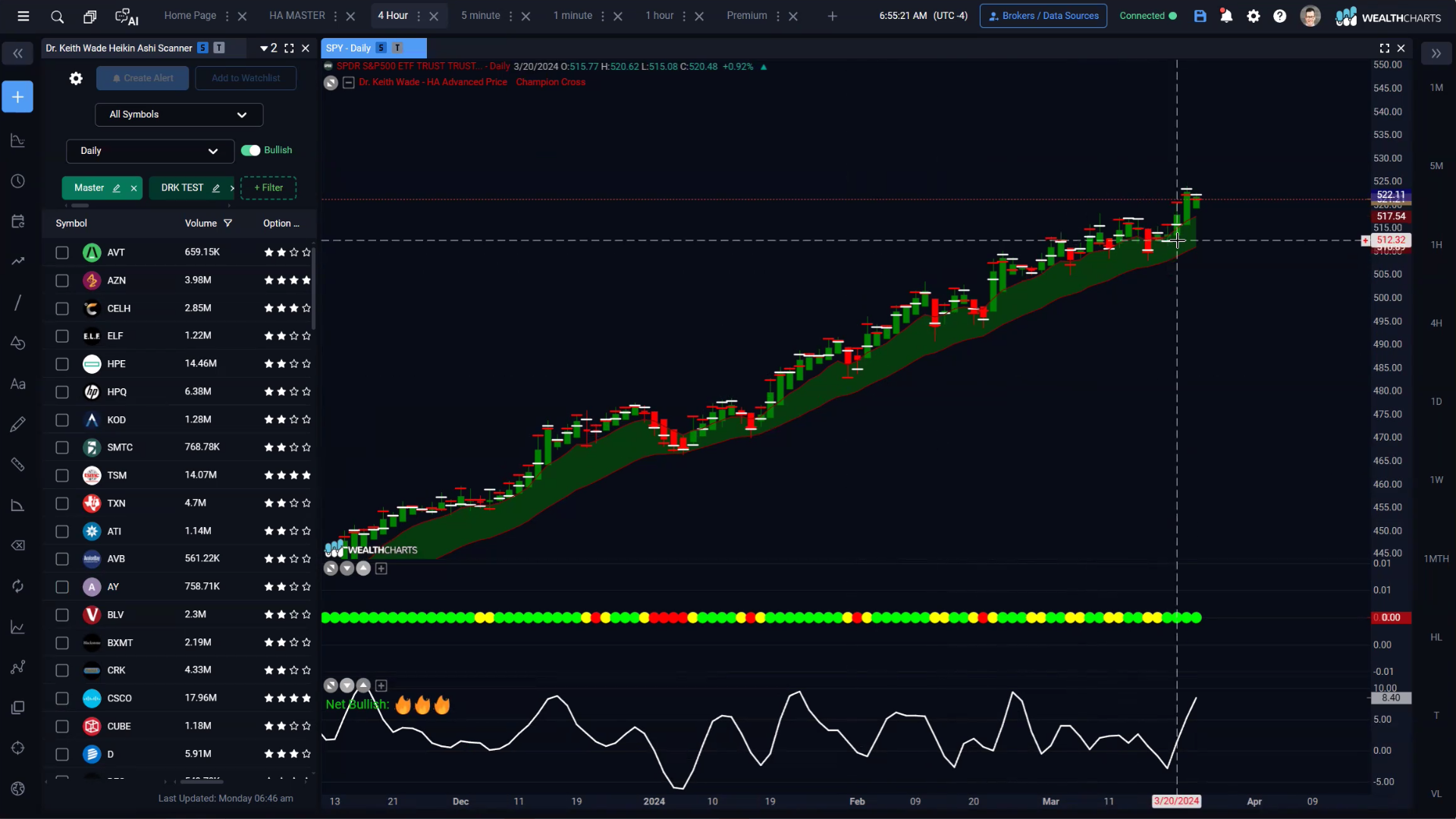Select the ruler measure tool in sidebar
The width and height of the screenshot is (1456, 819).
pos(17,464)
